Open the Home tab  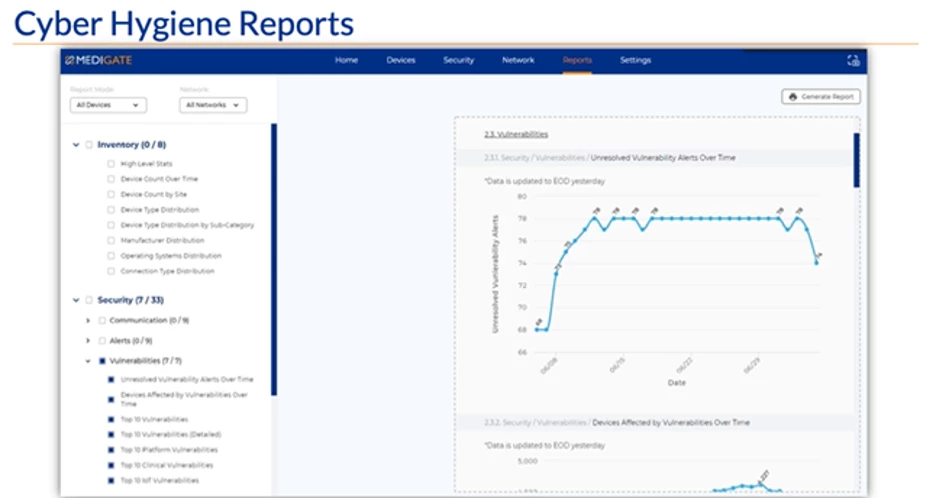346,60
